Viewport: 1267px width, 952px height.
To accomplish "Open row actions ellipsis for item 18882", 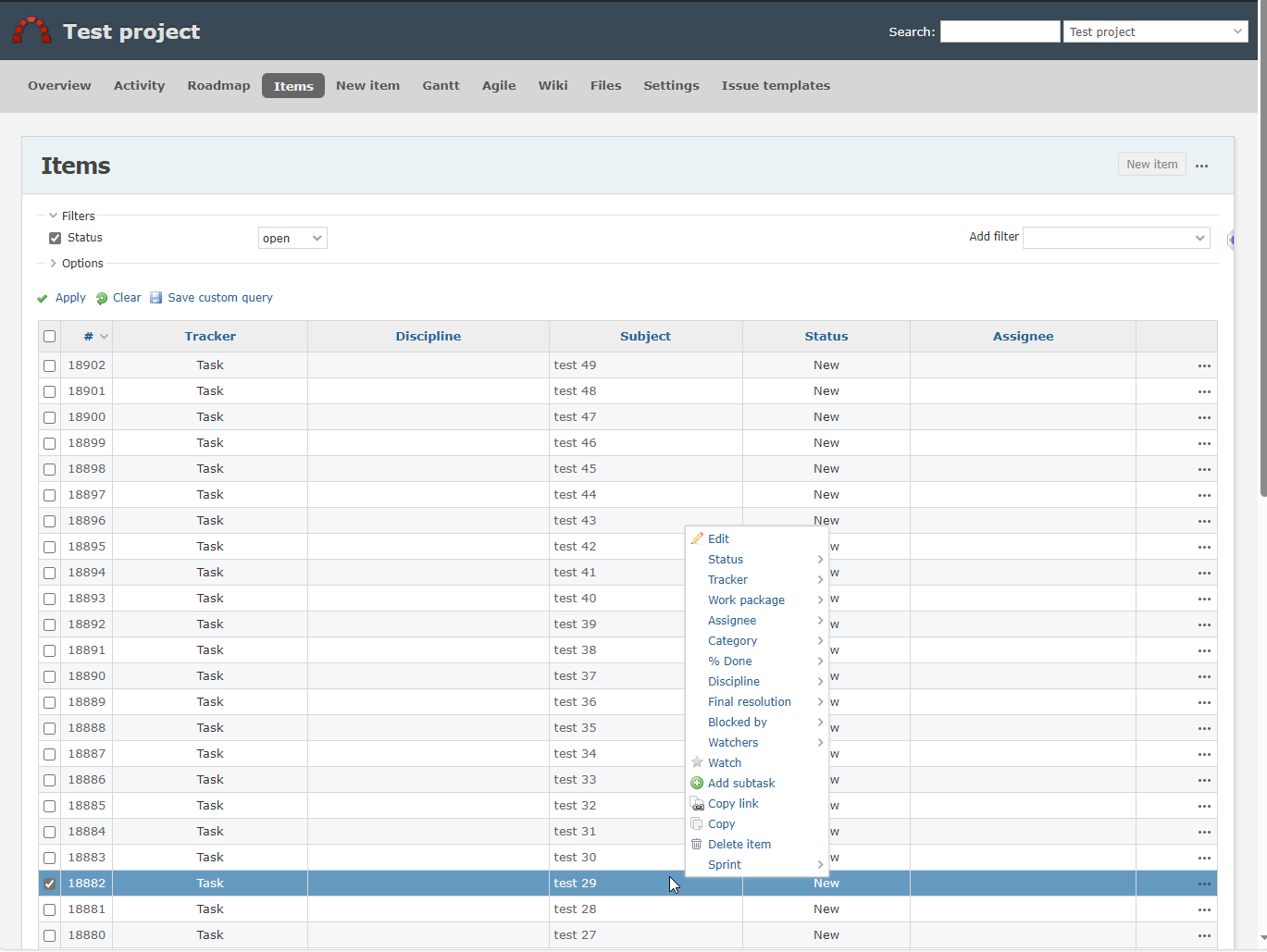I will [x=1204, y=884].
